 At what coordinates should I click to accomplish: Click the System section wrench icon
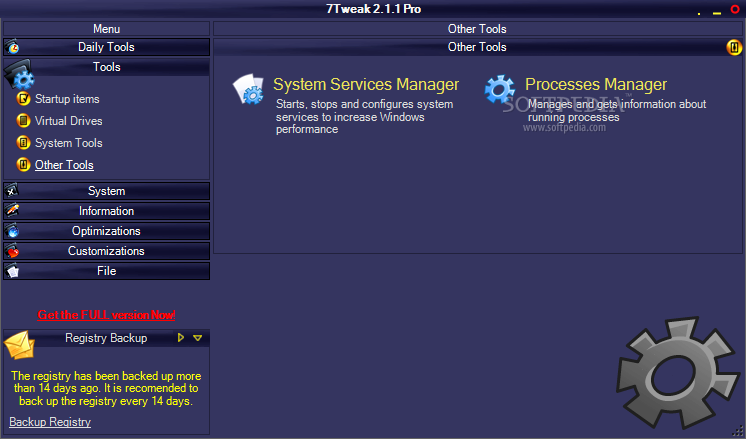tap(11, 191)
